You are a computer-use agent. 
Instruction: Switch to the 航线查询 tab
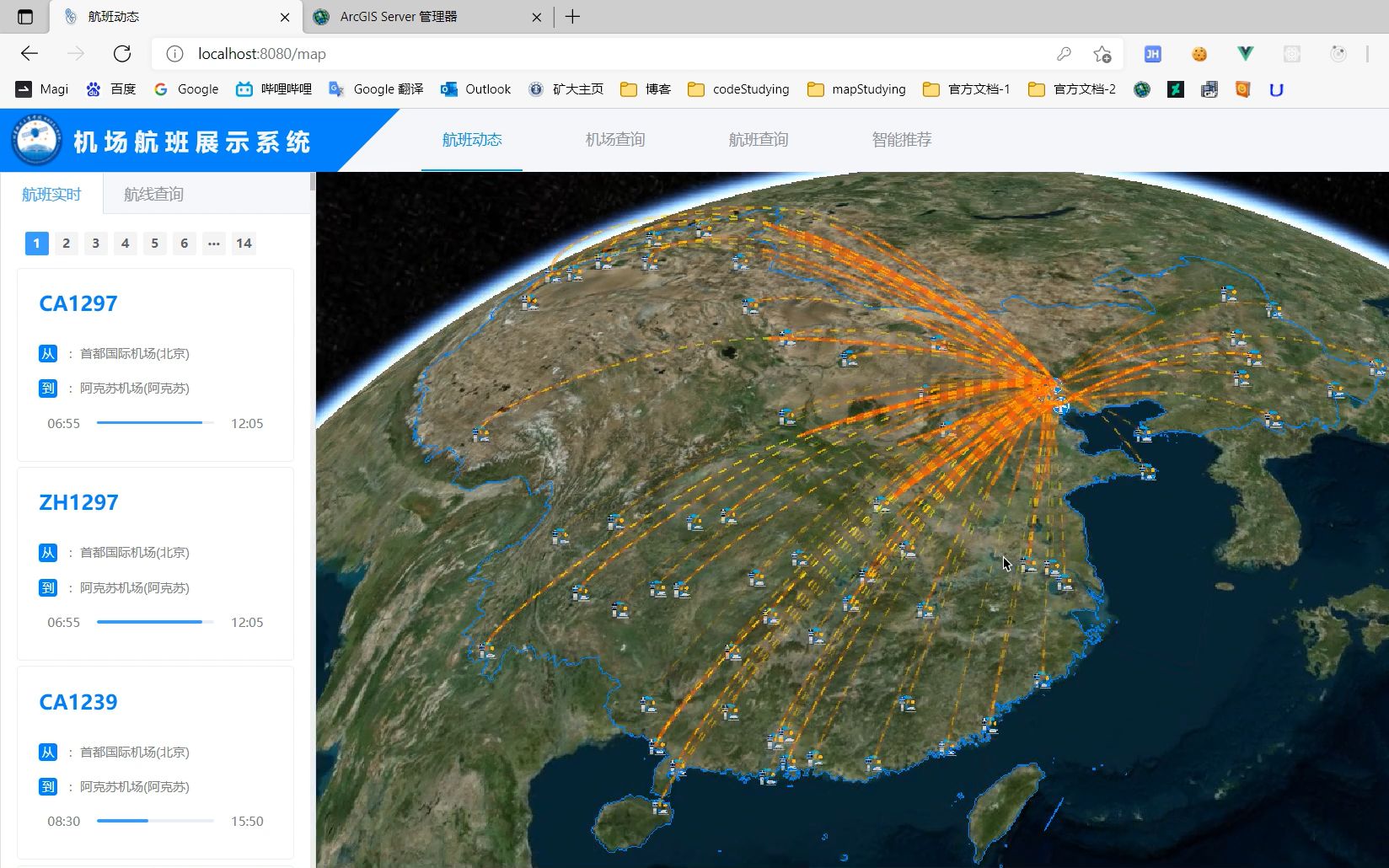click(153, 194)
